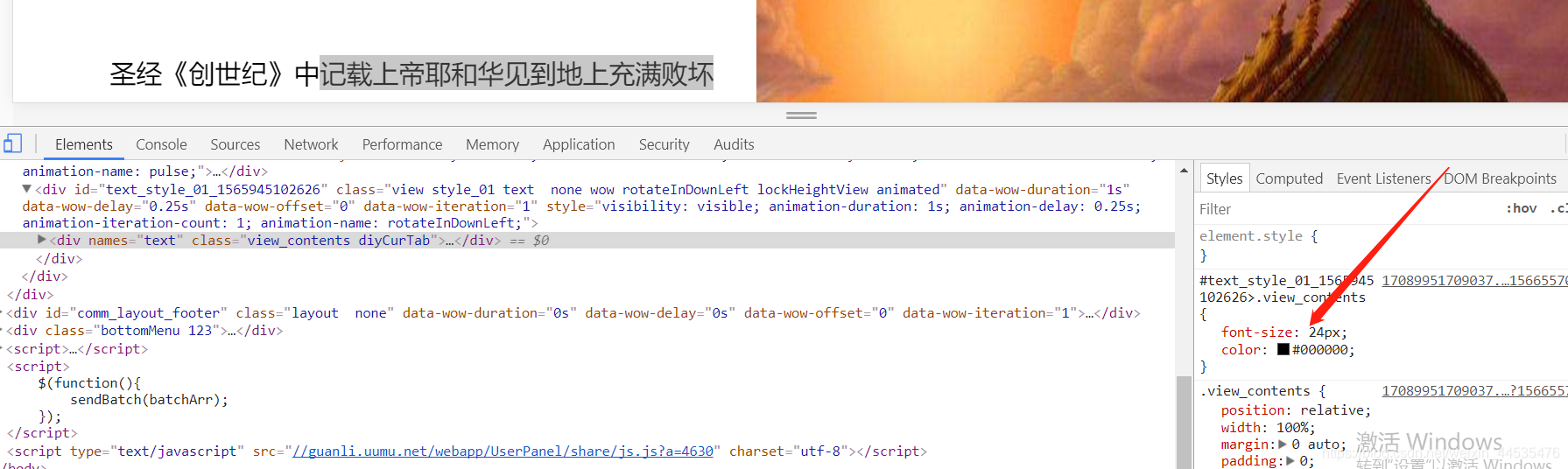Switch to the Console tab
Viewport: 1568px width, 469px height.
click(x=161, y=144)
